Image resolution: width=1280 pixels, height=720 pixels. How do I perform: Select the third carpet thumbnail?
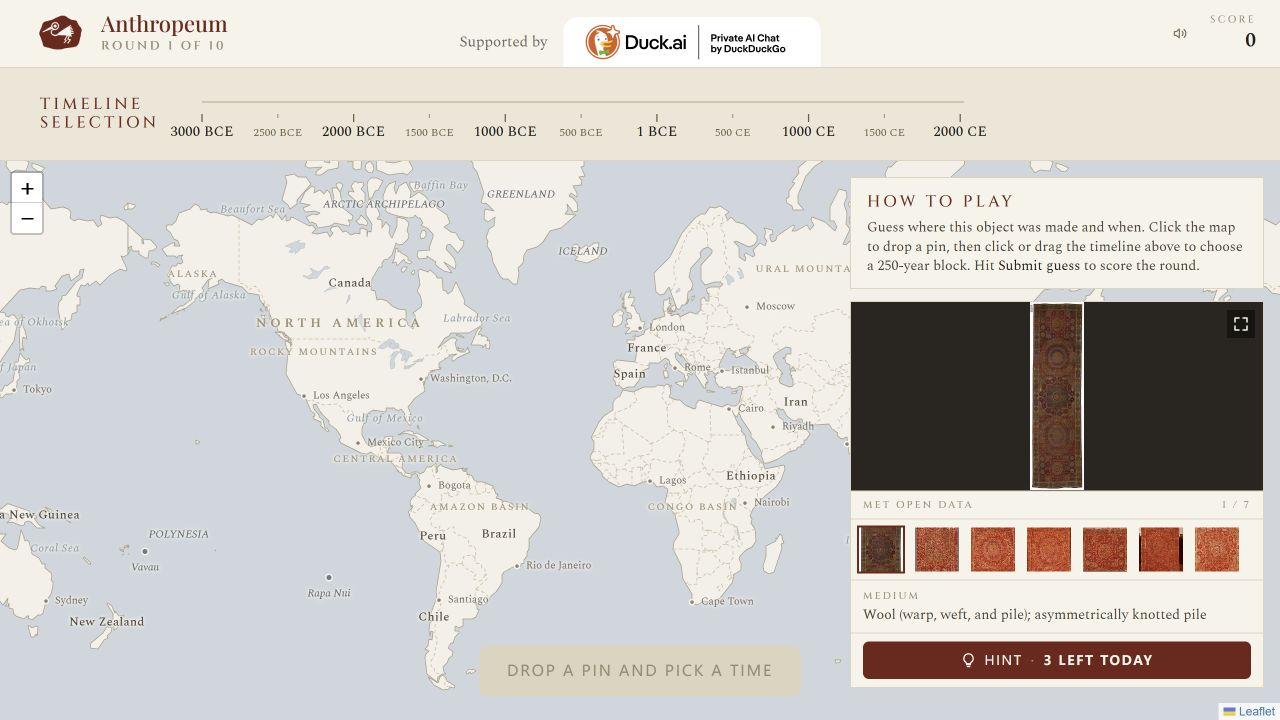993,550
